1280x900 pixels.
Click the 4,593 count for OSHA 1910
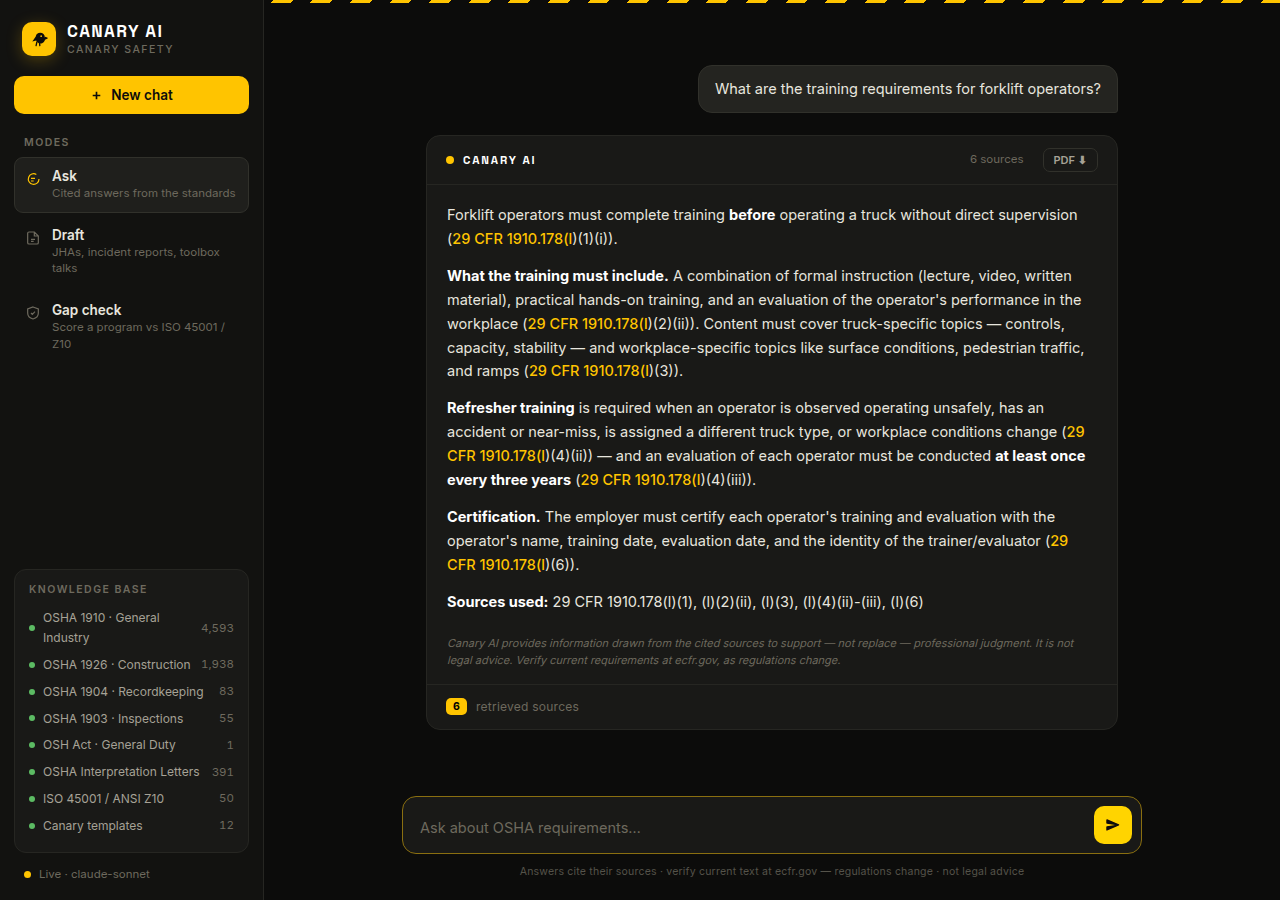click(217, 628)
